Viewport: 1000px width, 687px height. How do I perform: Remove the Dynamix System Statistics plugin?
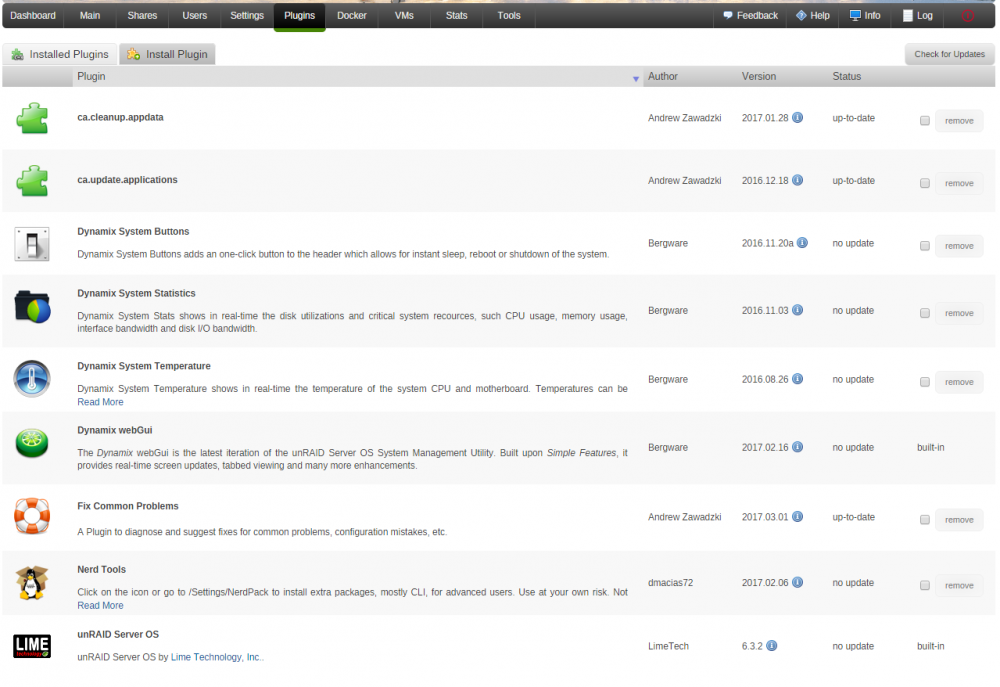pyautogui.click(x=959, y=313)
